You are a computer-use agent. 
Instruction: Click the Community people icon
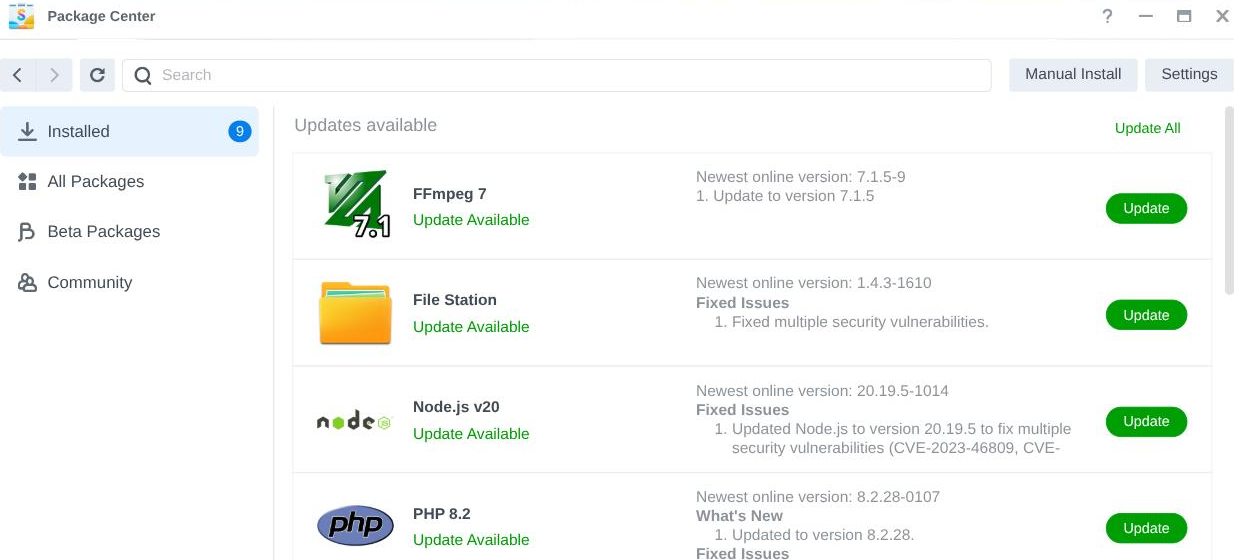coord(27,282)
